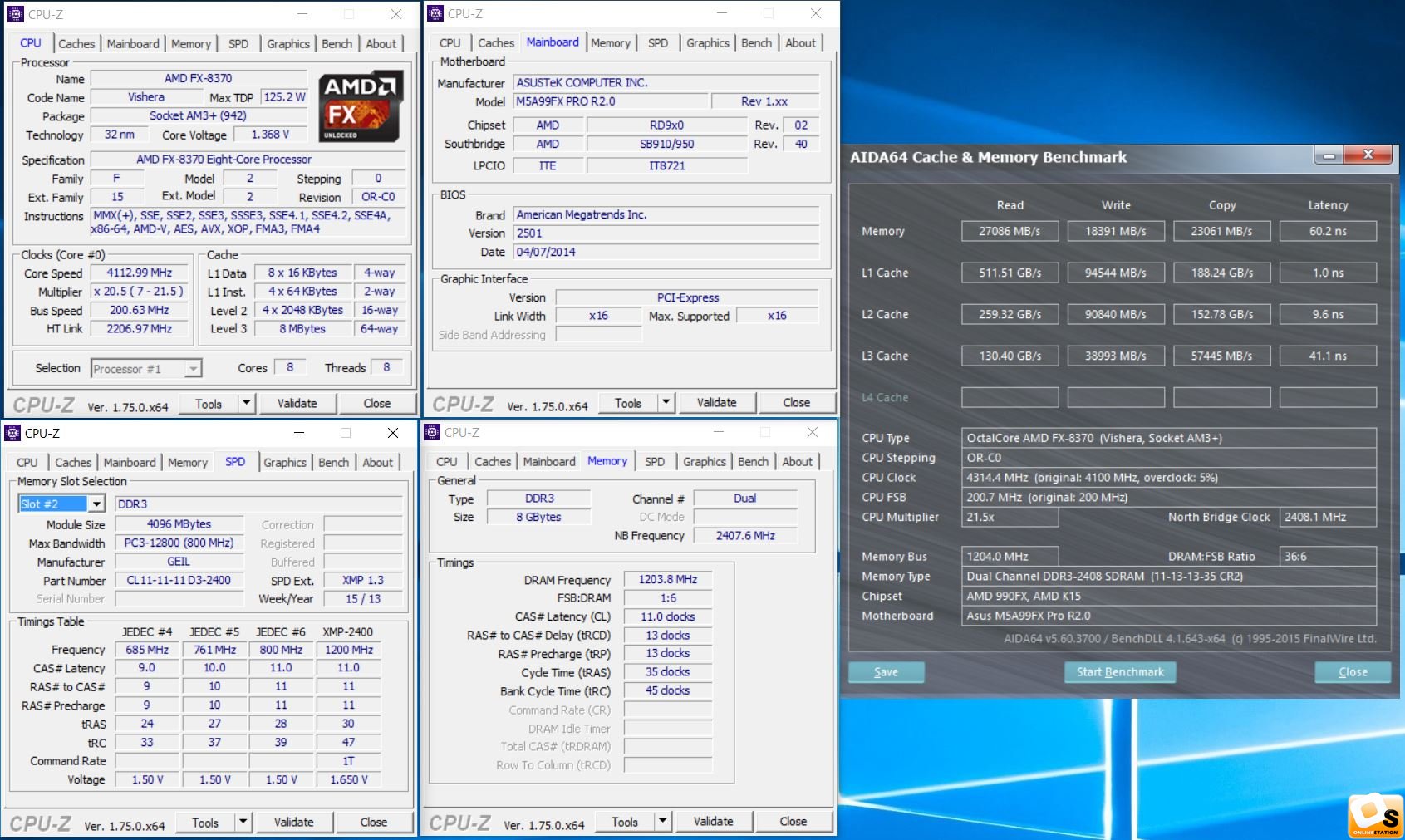Click the Close button in the CPU tab window
This screenshot has height=840, width=1405.
tap(377, 403)
